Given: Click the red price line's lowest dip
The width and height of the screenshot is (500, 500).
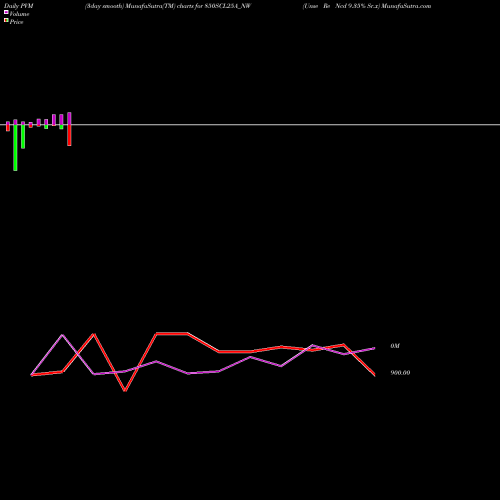Looking at the screenshot, I should click(x=125, y=390).
